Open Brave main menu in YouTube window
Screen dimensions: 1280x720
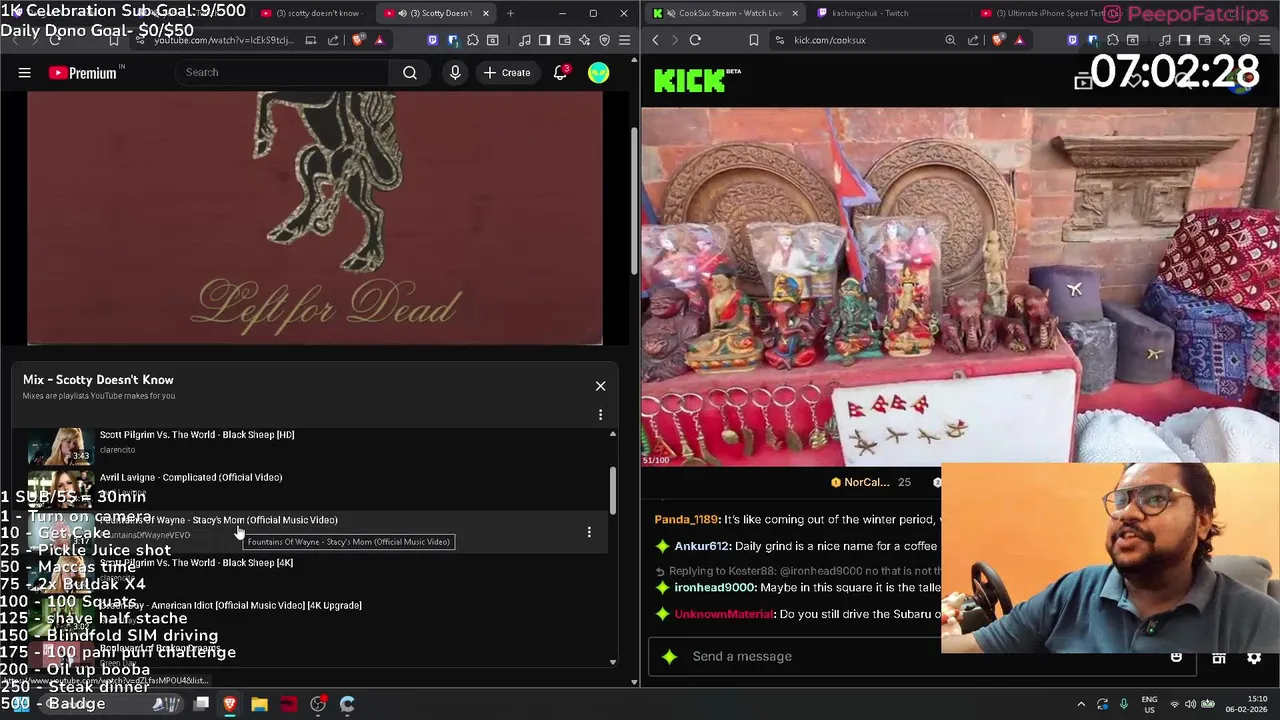[624, 40]
